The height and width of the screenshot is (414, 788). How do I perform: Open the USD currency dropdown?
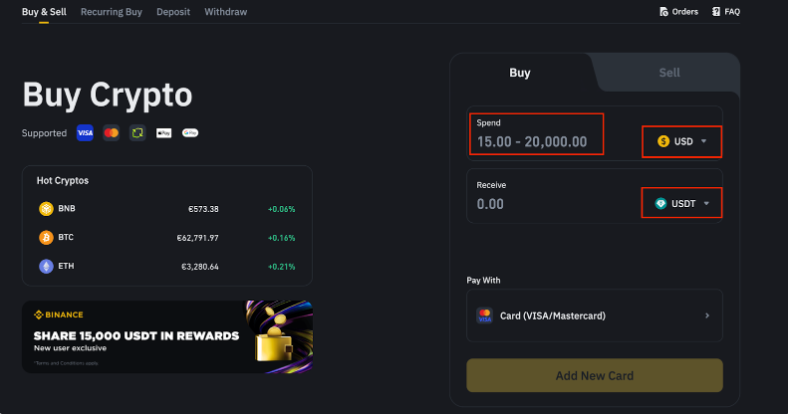pyautogui.click(x=682, y=142)
